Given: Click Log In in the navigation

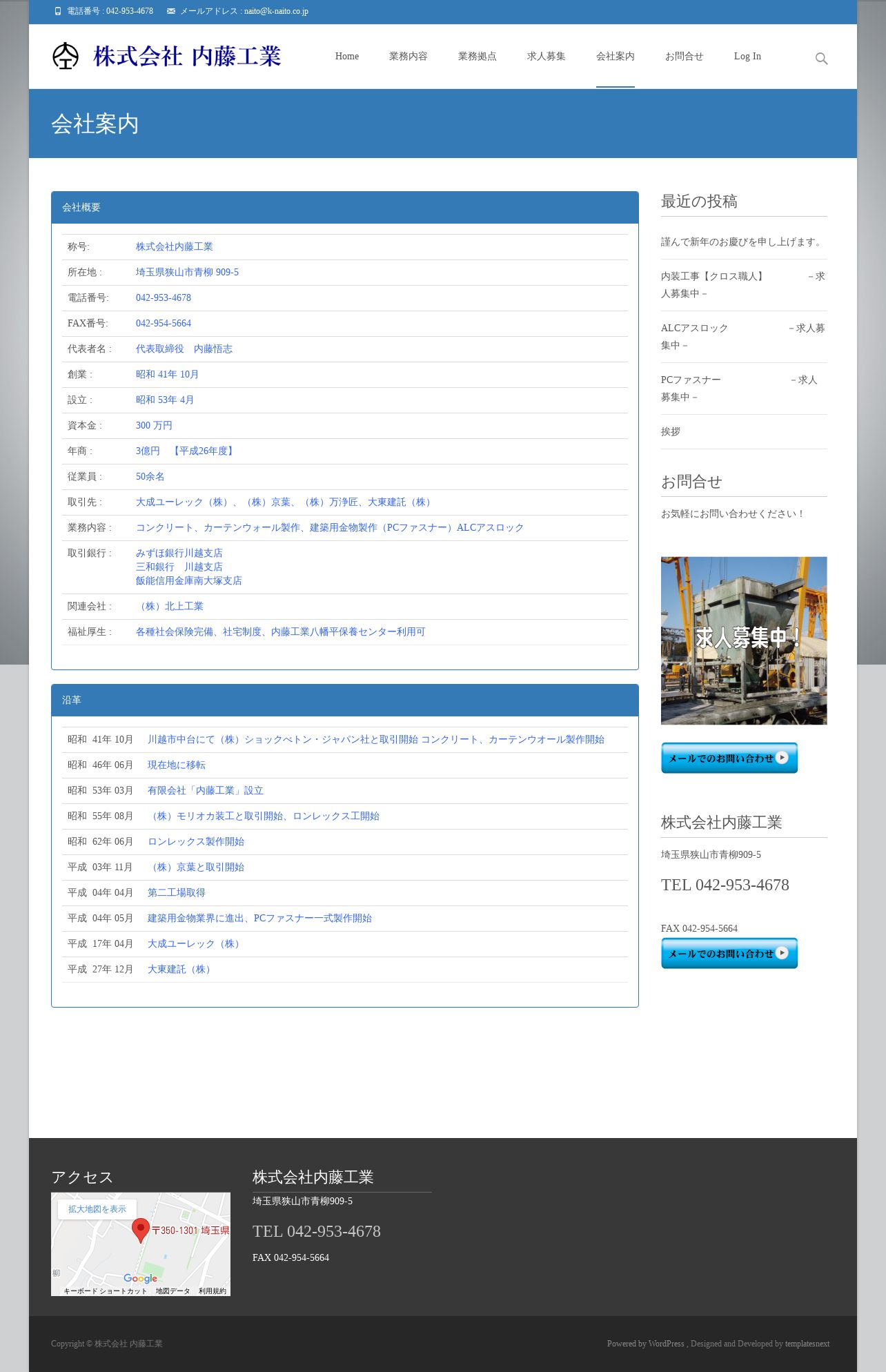Looking at the screenshot, I should point(747,57).
